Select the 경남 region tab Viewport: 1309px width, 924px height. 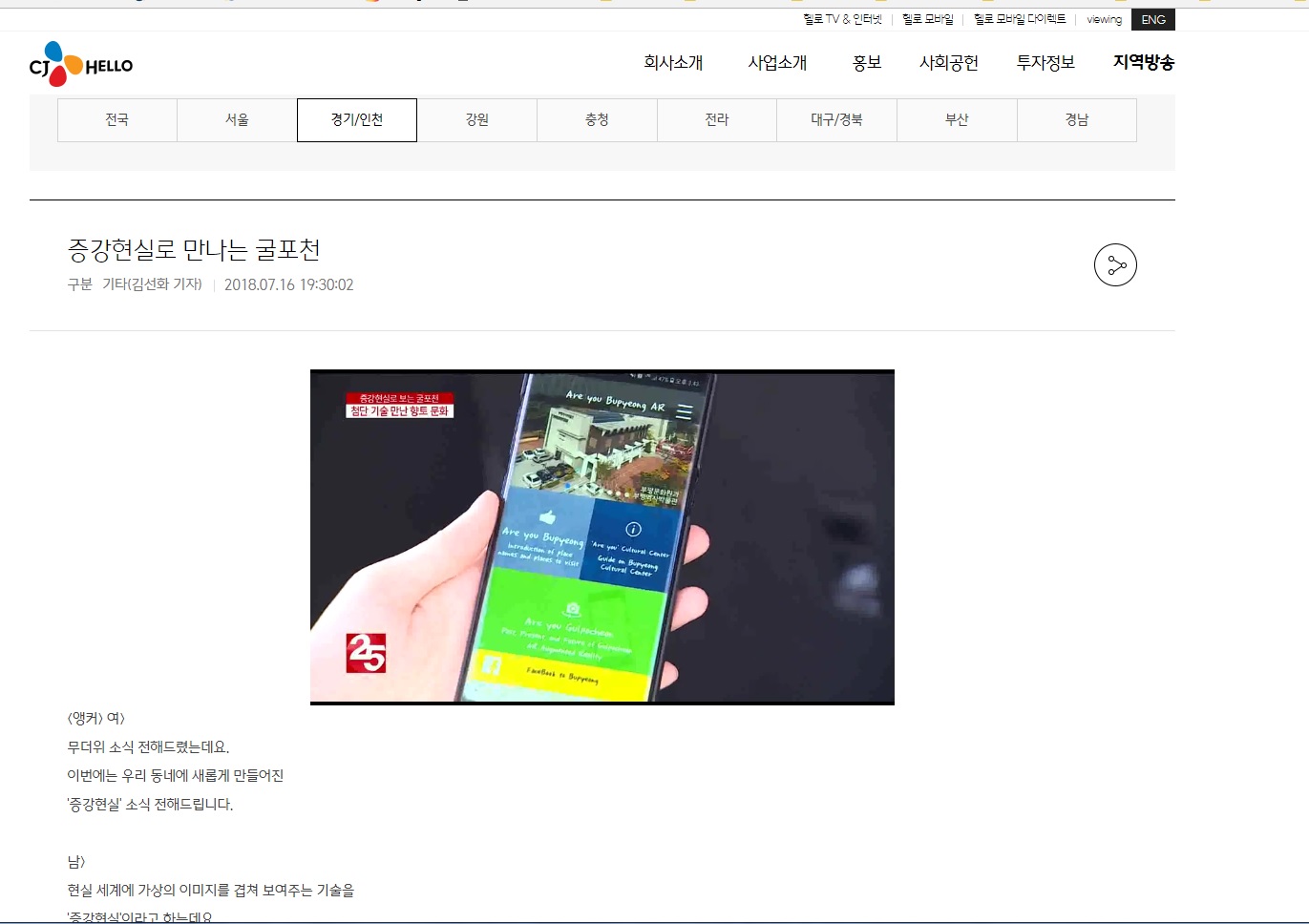point(1077,120)
